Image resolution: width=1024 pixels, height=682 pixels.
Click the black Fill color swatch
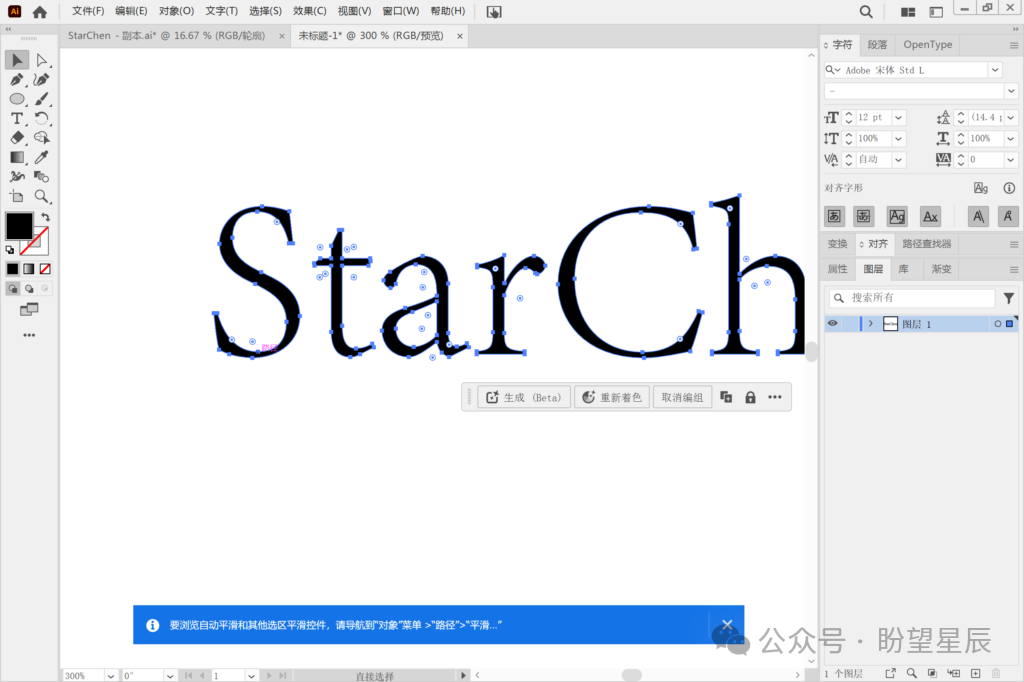point(19,226)
